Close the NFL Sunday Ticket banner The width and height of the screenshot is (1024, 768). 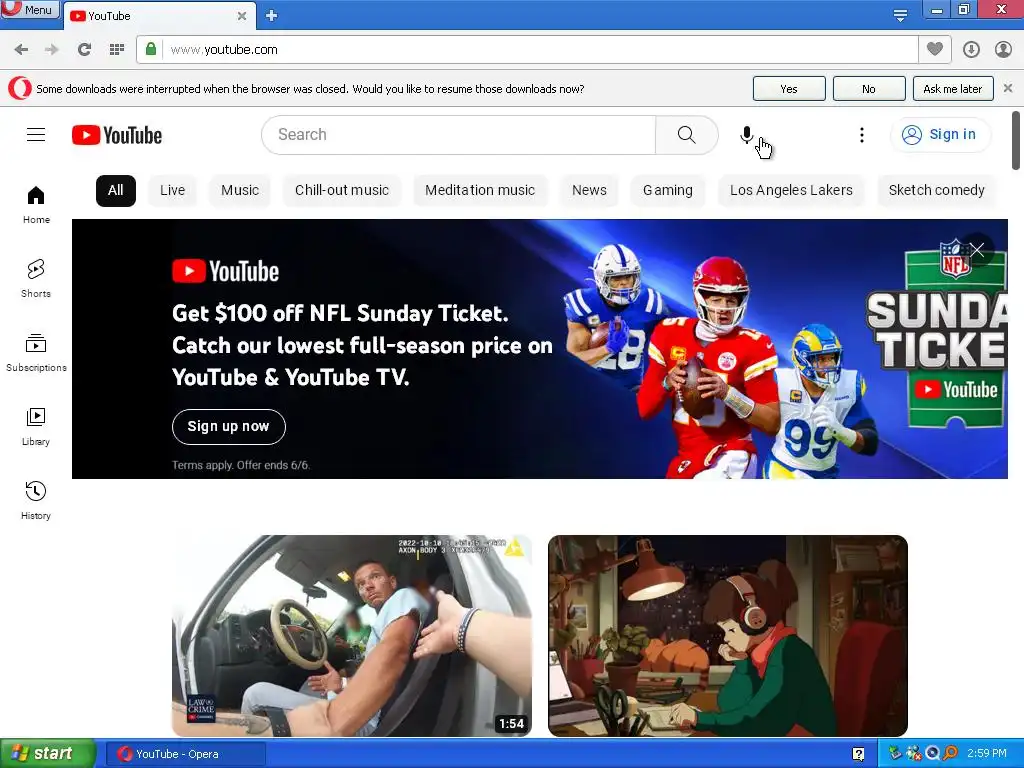977,250
